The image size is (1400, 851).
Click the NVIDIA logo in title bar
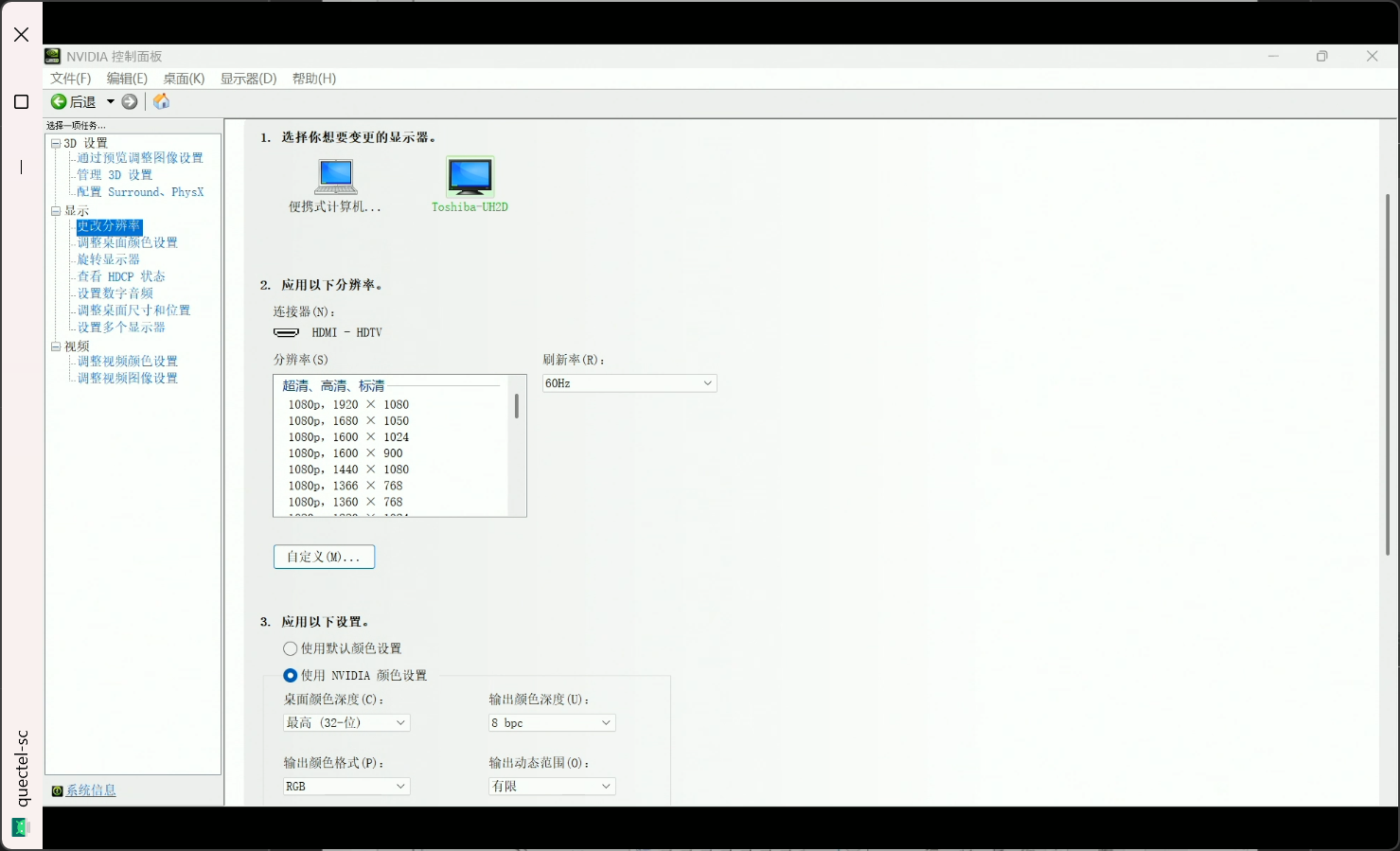(x=53, y=56)
